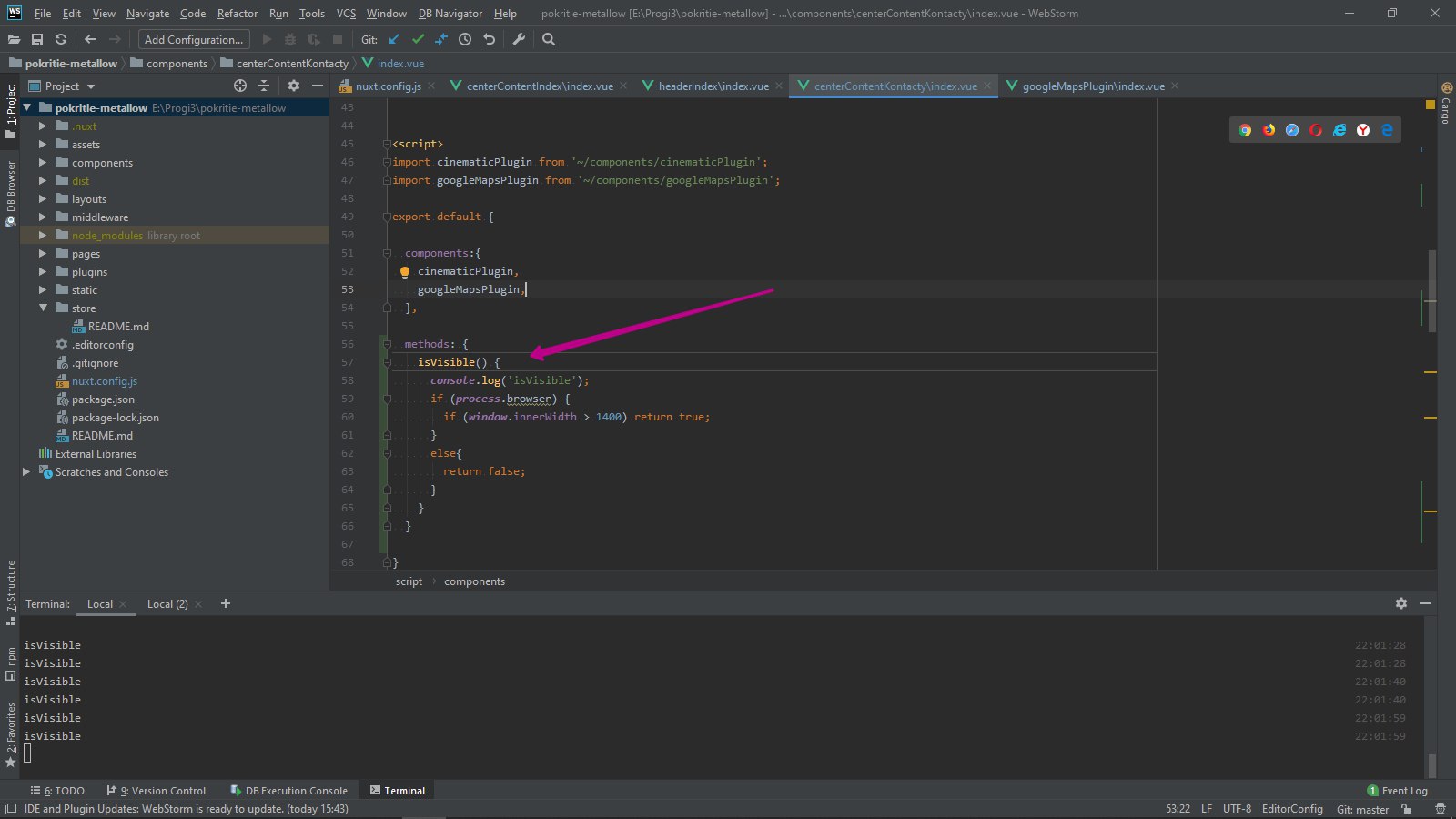Synchronize files with refresh icon
The height and width of the screenshot is (819, 1456).
pyautogui.click(x=61, y=39)
